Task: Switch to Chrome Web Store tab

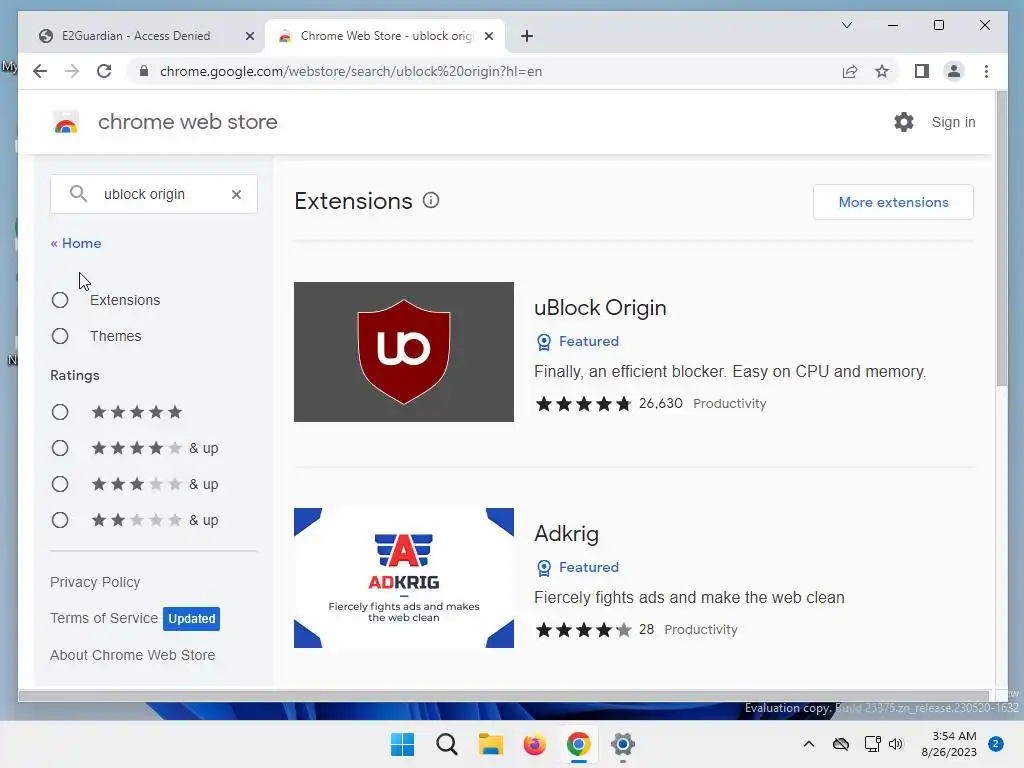Action: coord(385,36)
